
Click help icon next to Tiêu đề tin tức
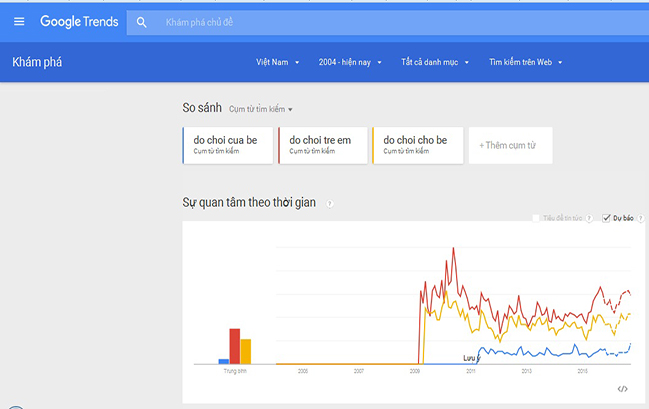click(x=589, y=218)
